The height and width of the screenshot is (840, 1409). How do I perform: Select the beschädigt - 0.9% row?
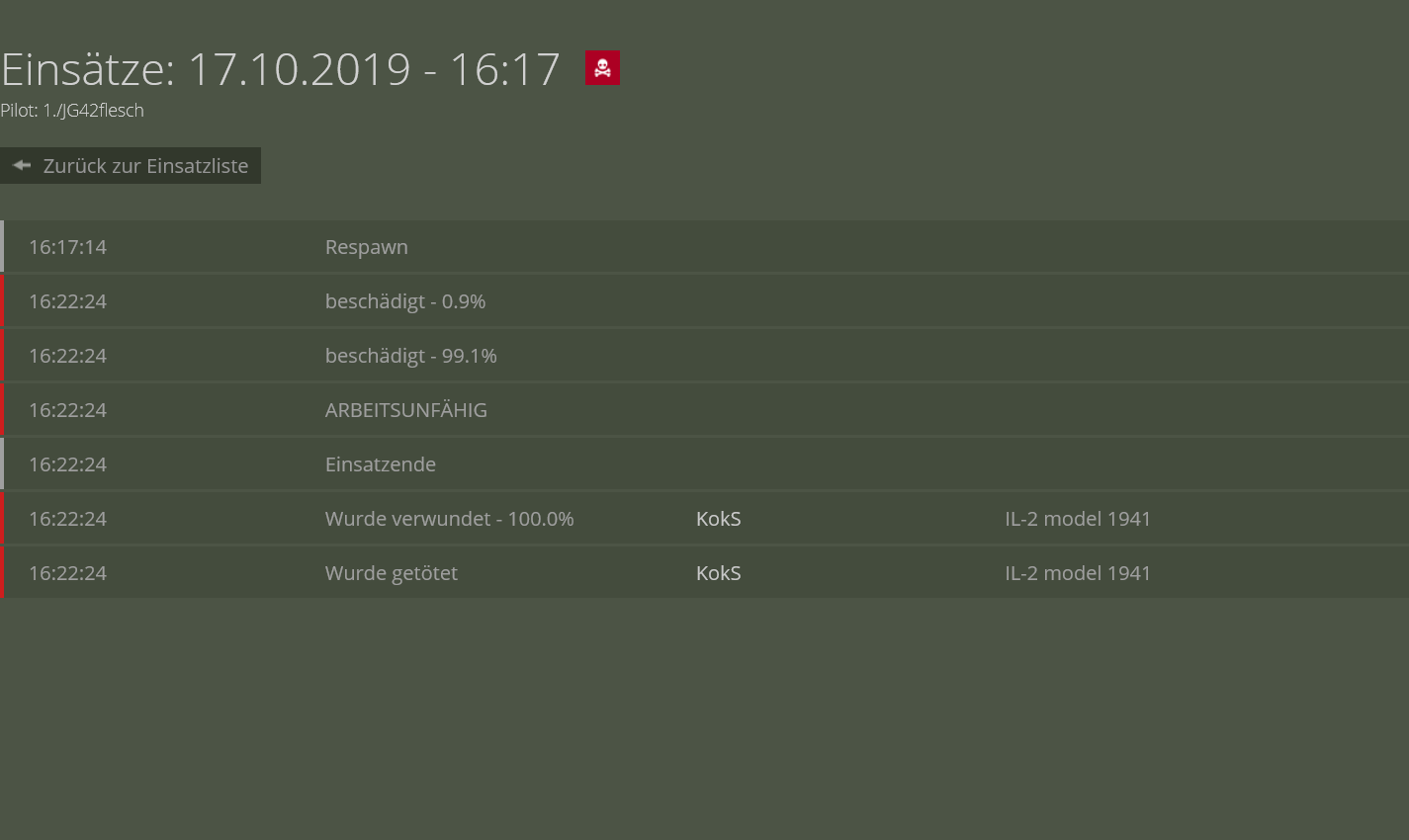[704, 301]
